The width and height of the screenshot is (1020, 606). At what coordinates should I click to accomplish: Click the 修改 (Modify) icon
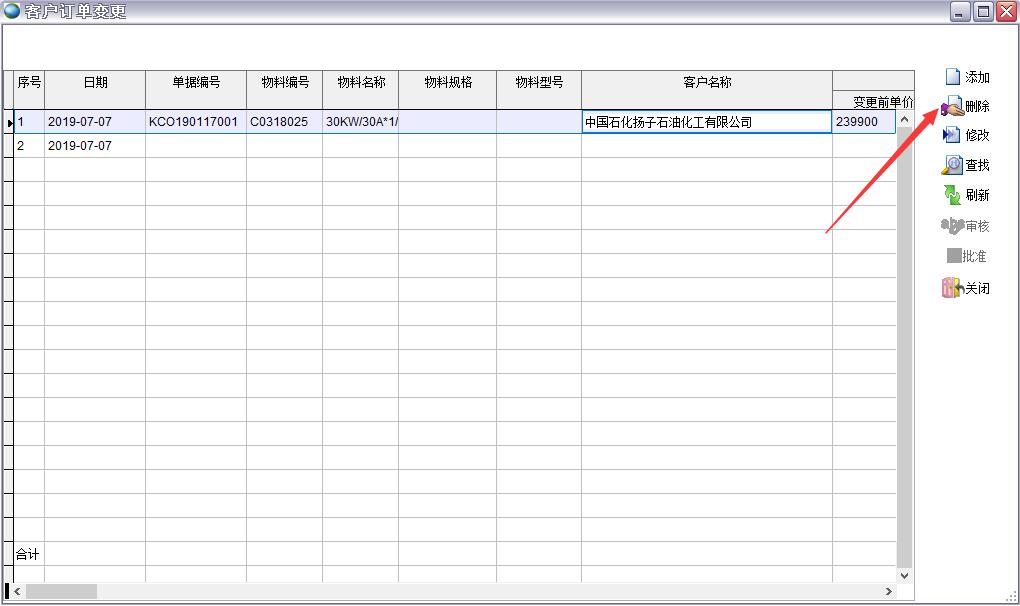[x=952, y=135]
